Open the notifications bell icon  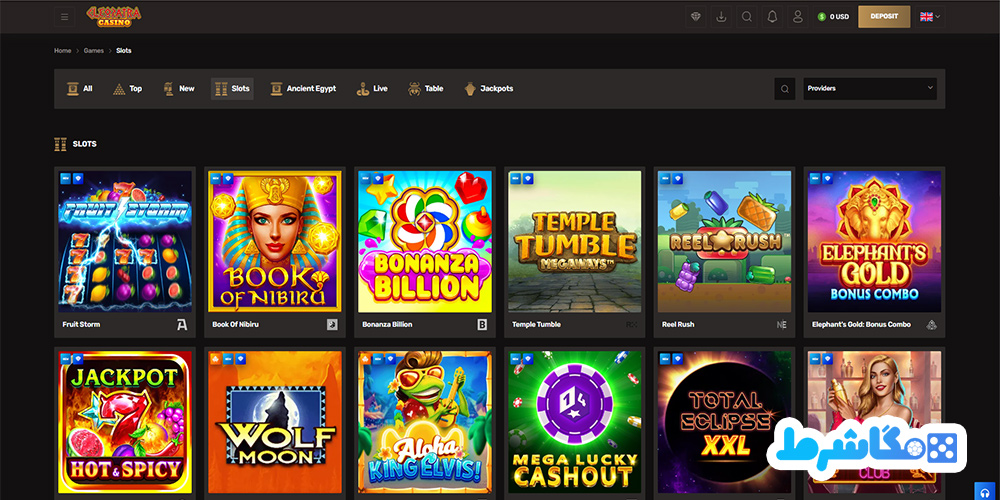pyautogui.click(x=772, y=17)
